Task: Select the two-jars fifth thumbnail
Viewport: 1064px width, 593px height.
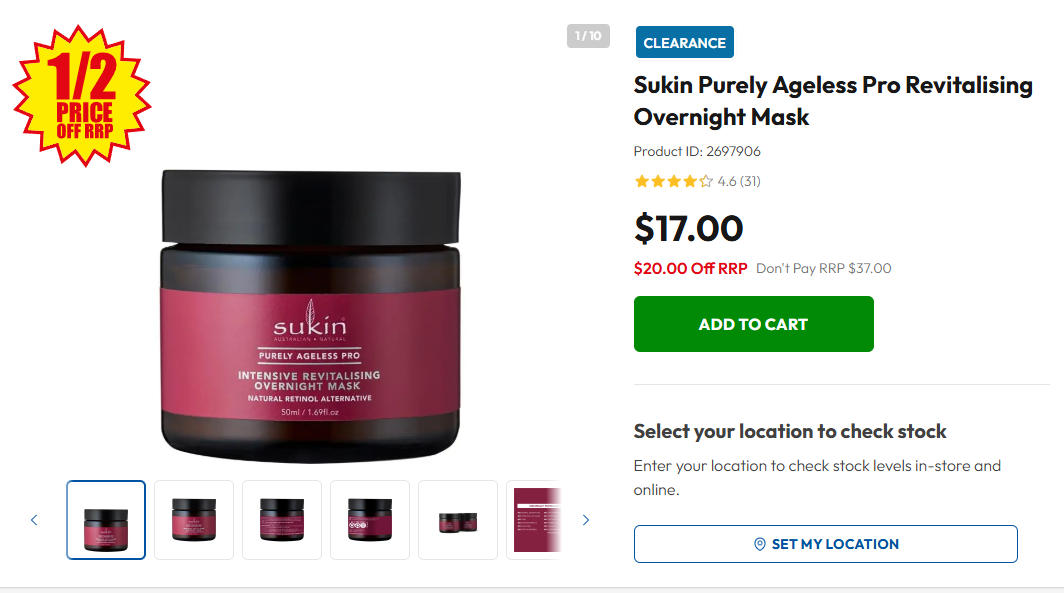Action: pyautogui.click(x=458, y=520)
